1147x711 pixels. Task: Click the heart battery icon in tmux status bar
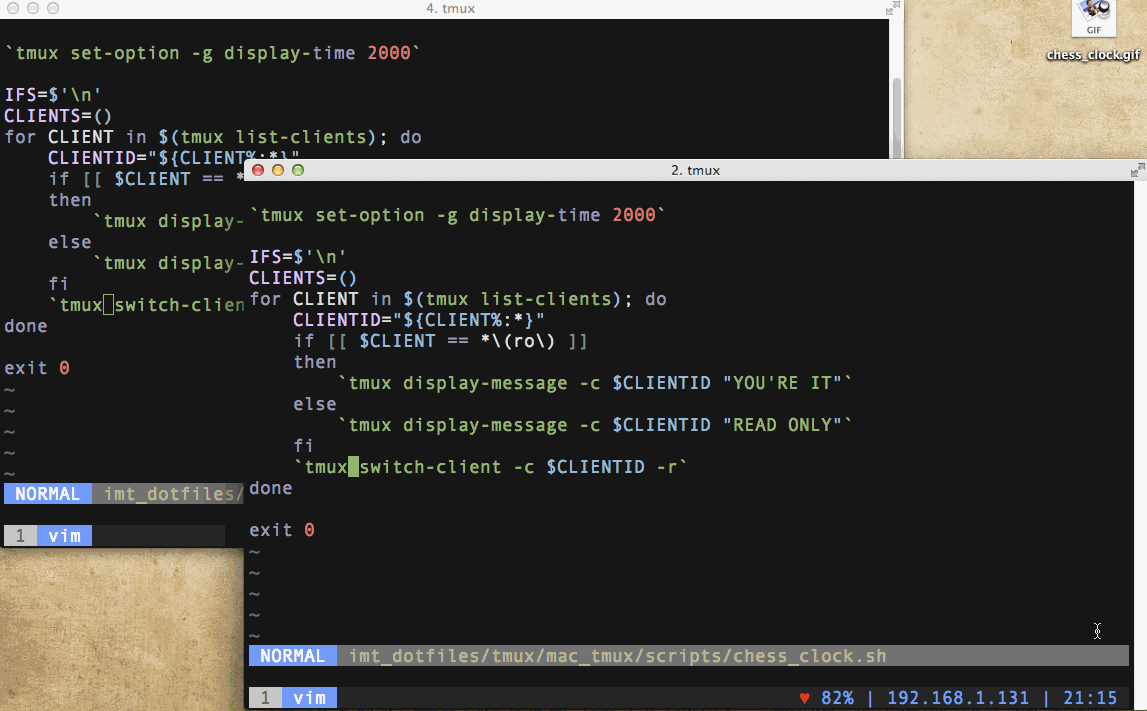tap(804, 698)
